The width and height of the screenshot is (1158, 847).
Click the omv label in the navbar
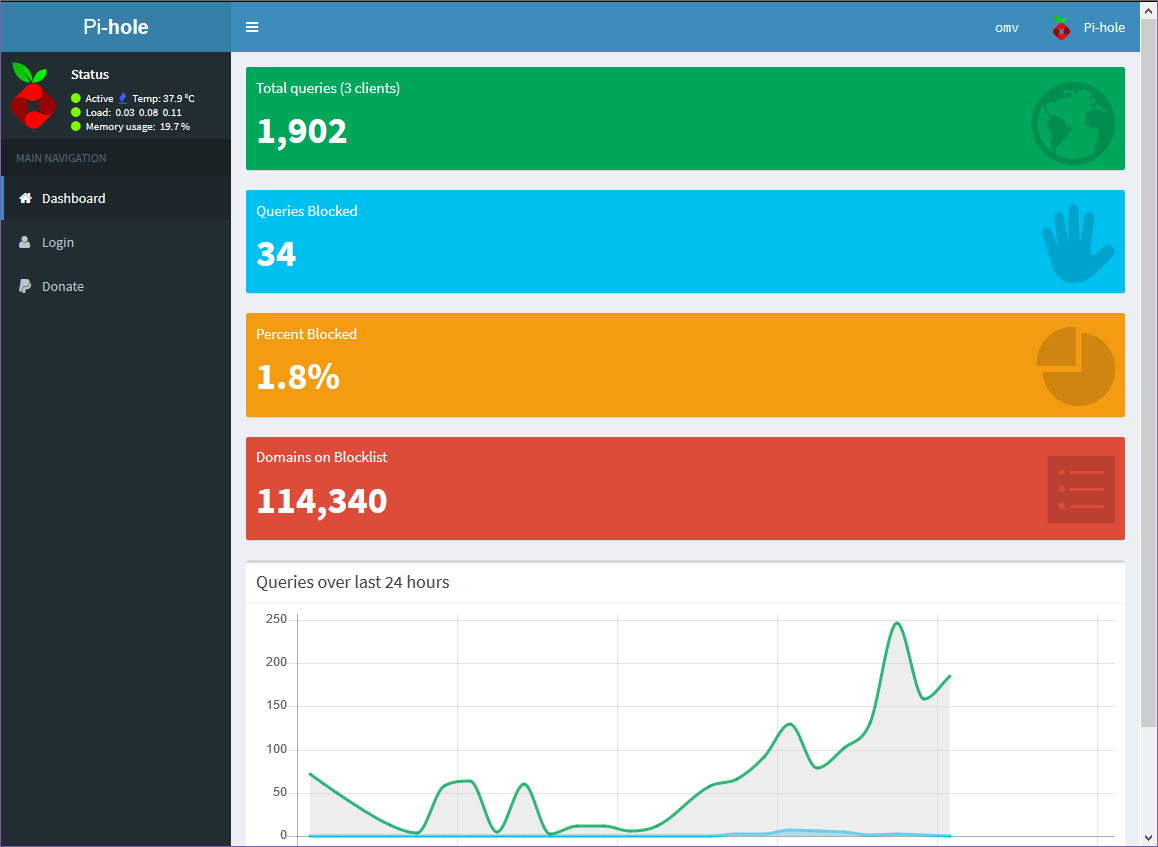pyautogui.click(x=1006, y=27)
